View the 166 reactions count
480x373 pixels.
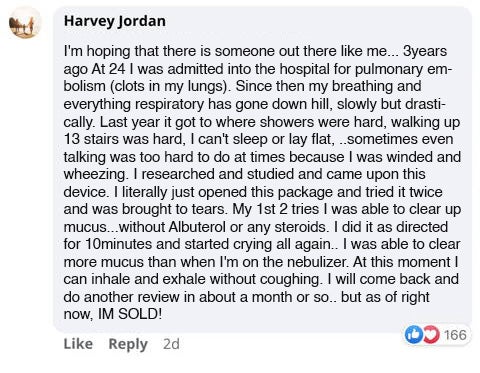point(455,335)
